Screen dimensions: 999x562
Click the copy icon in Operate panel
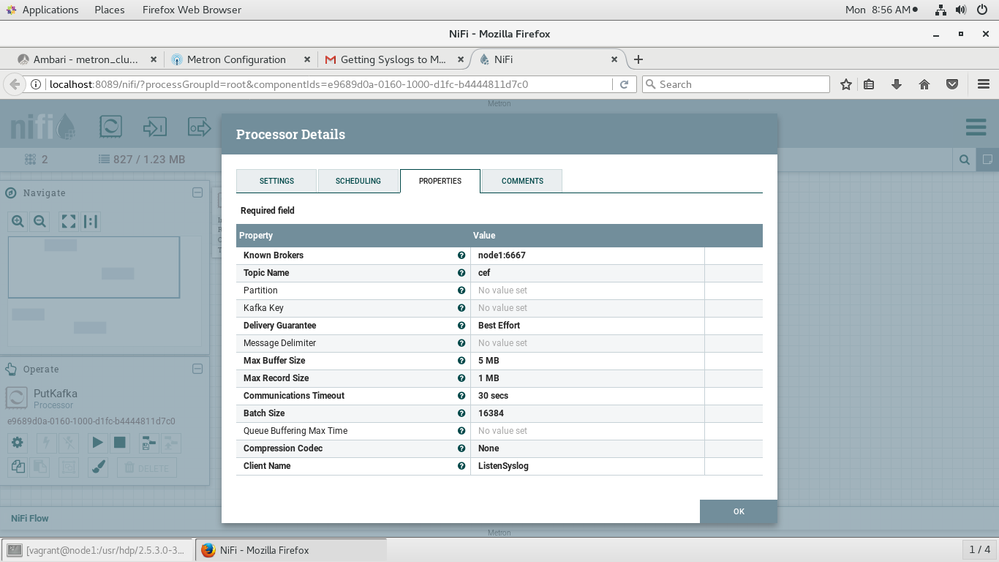pyautogui.click(x=18, y=467)
